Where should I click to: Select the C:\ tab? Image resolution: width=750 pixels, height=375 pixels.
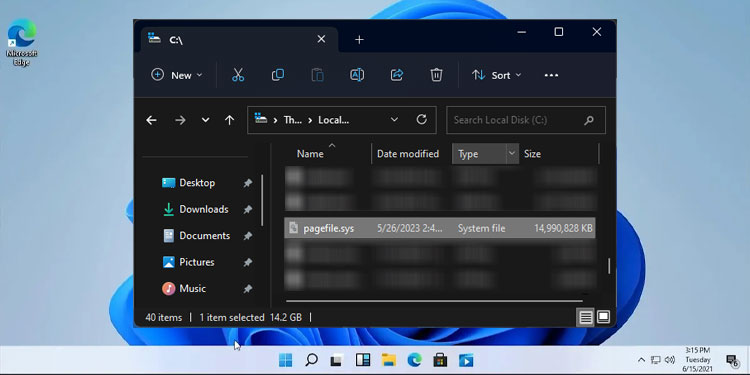(x=239, y=40)
